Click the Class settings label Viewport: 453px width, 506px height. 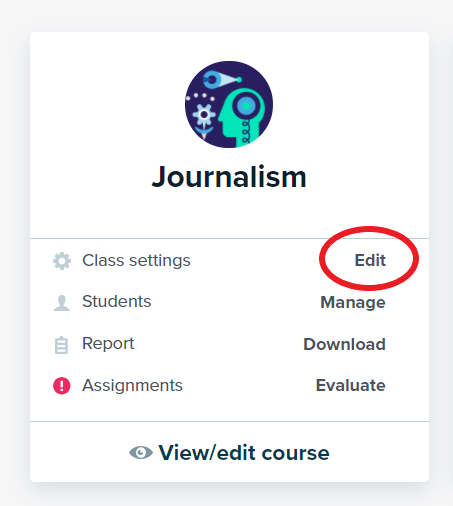(136, 260)
